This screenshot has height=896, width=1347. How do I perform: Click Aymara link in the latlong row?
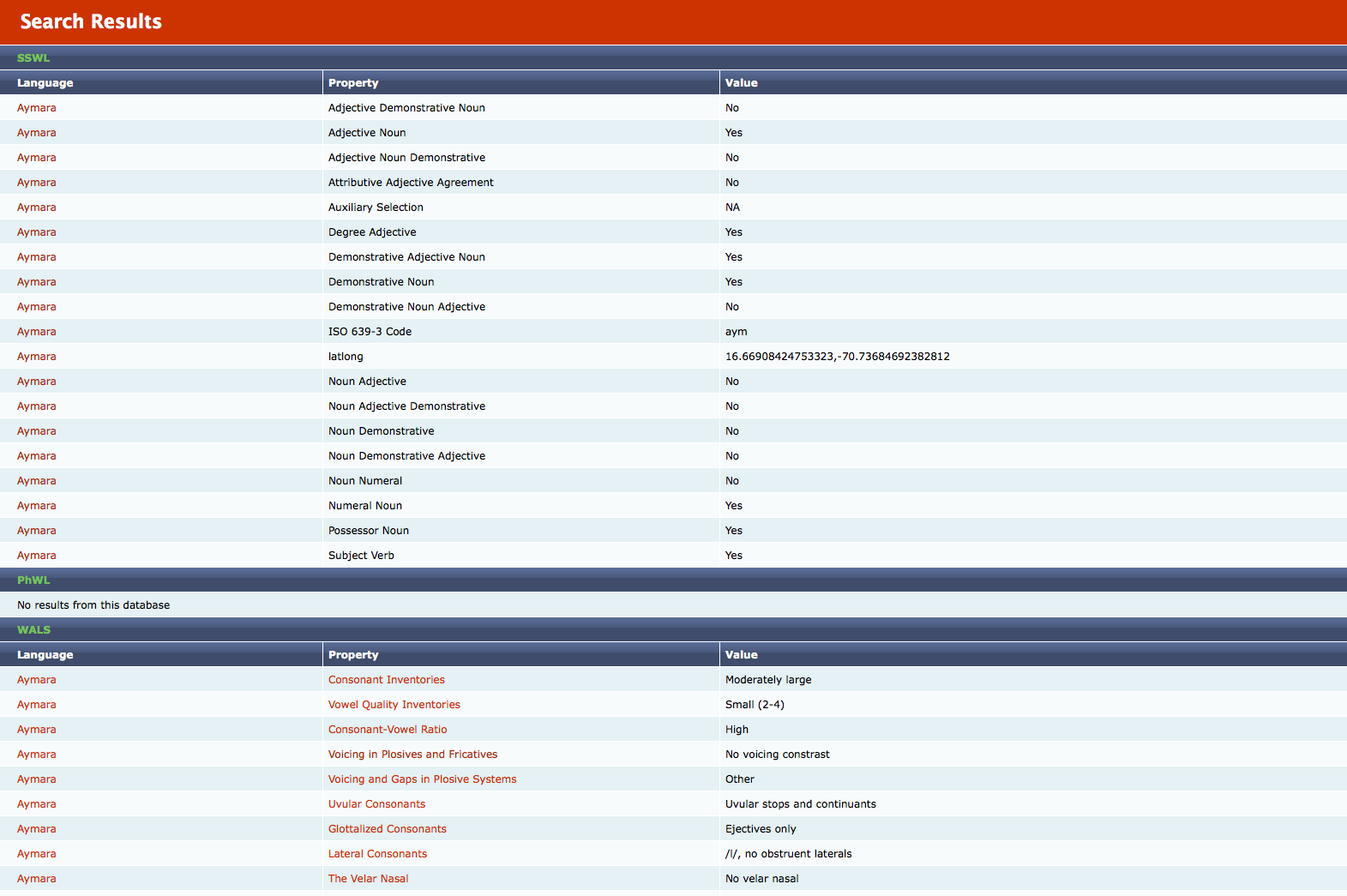(x=37, y=357)
